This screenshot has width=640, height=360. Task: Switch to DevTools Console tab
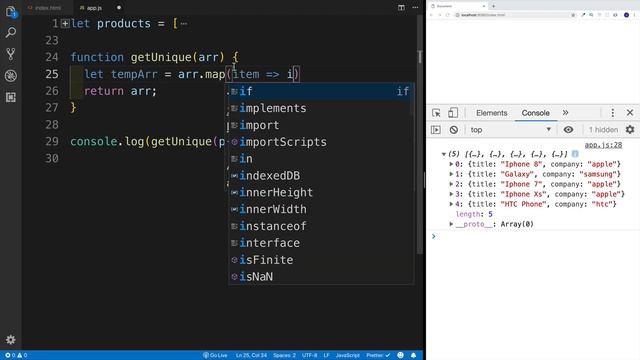(536, 113)
